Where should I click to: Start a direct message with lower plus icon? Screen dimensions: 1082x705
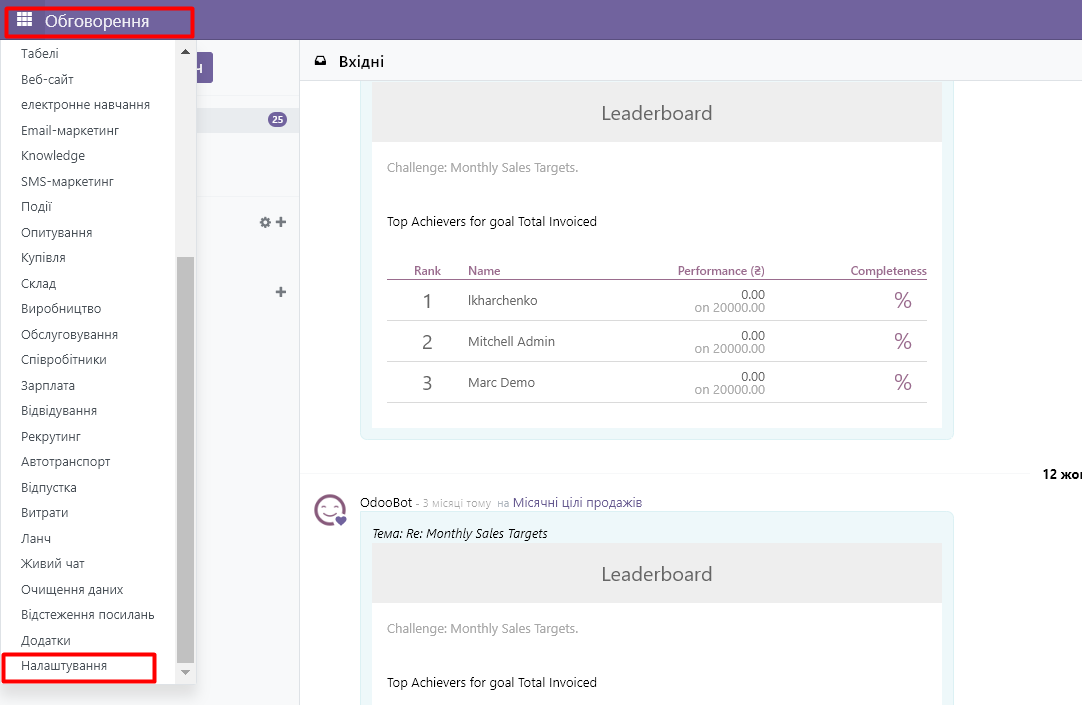[x=281, y=292]
